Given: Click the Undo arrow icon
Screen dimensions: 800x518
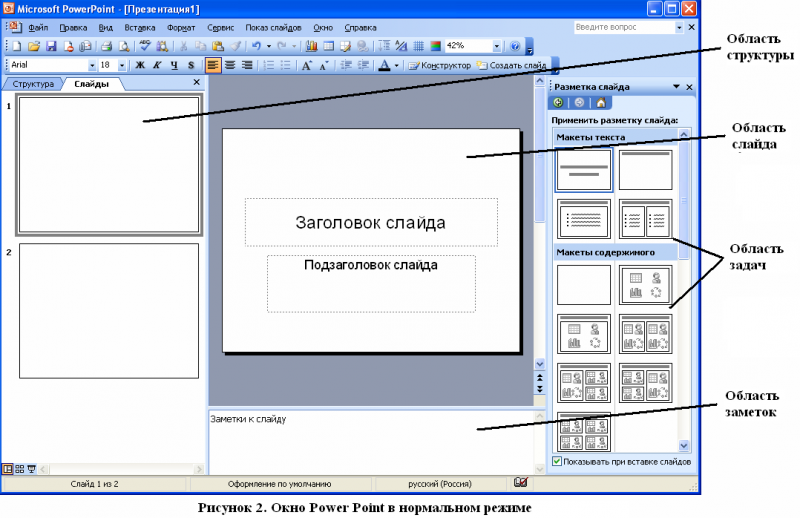Looking at the screenshot, I should (257, 46).
